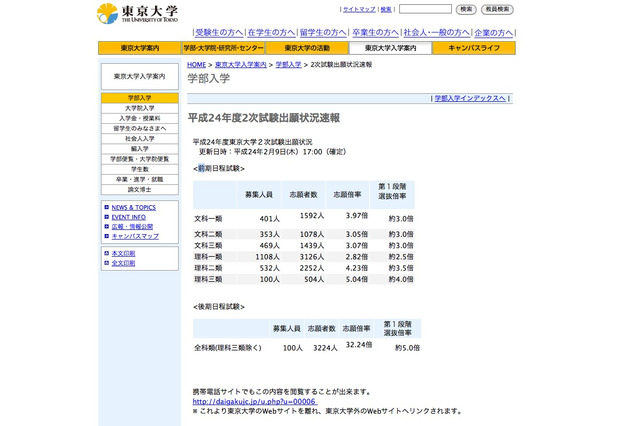Select 学部入学 in the sidebar menu
The width and height of the screenshot is (640, 426).
(x=140, y=98)
